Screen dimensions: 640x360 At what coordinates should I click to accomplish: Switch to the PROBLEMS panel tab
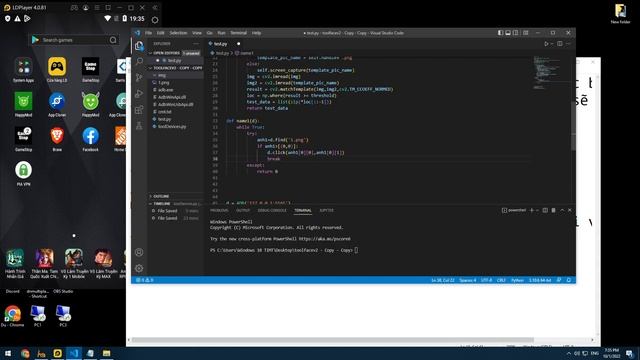[x=219, y=210]
